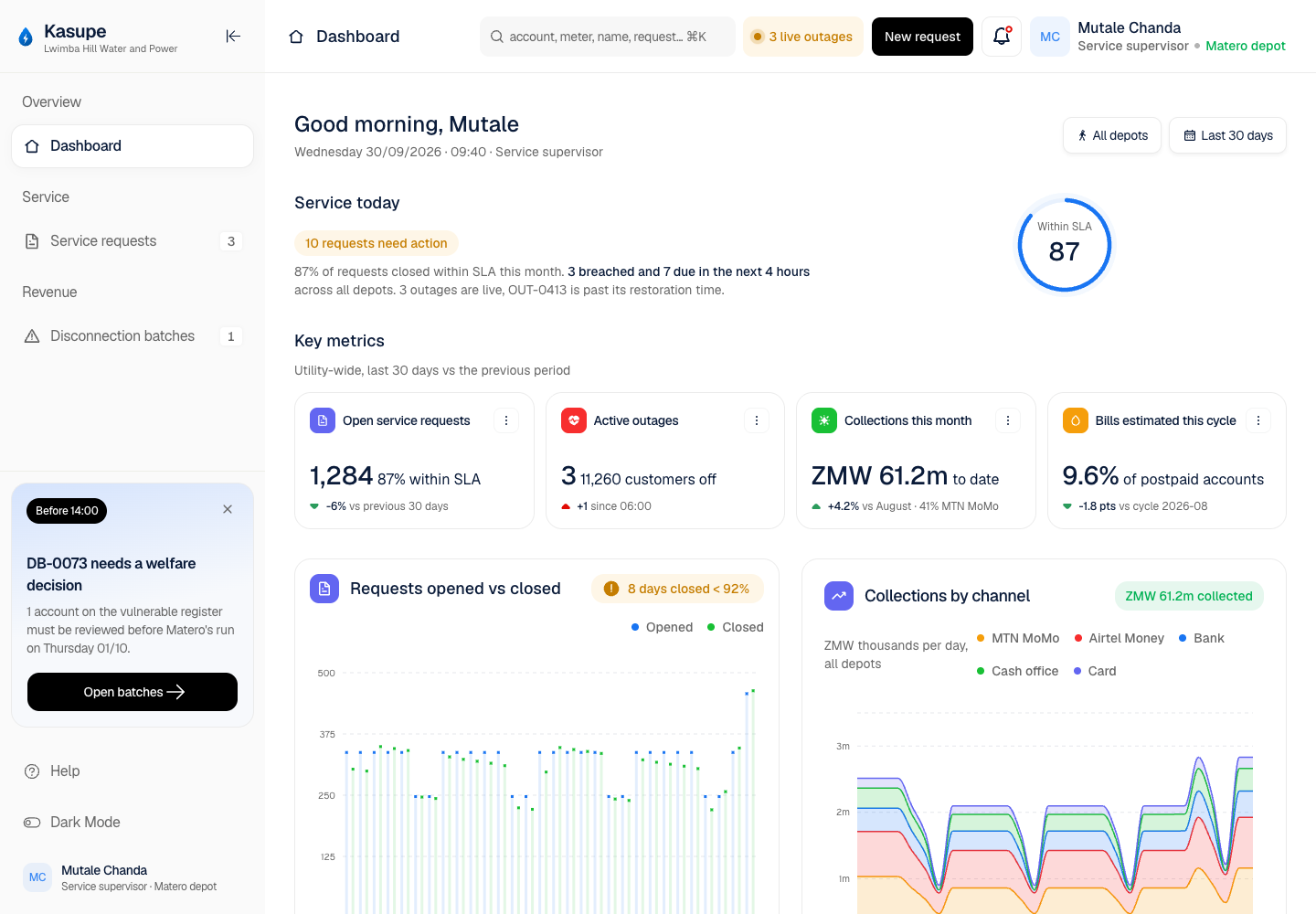Toggle Airtel Money legend item
Image resolution: width=1316 pixels, height=914 pixels.
click(1120, 638)
